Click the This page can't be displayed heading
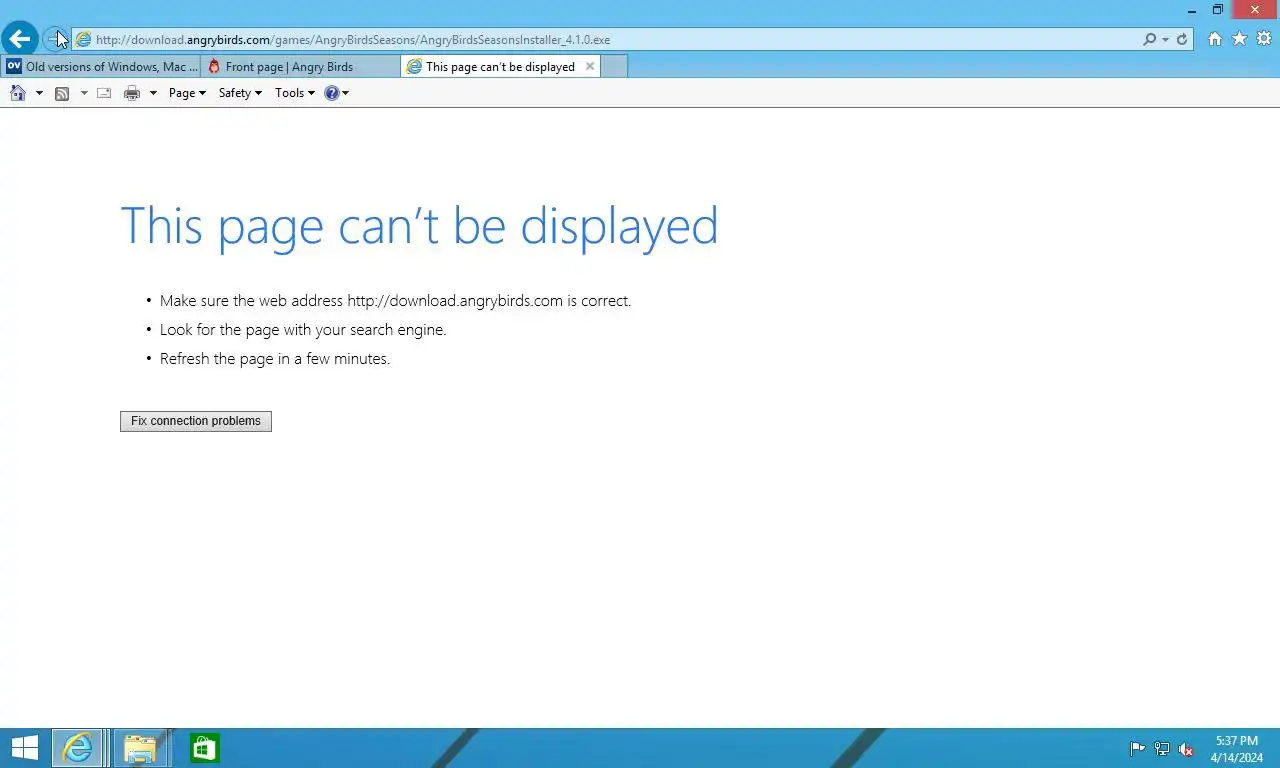The height and width of the screenshot is (768, 1280). click(x=419, y=226)
